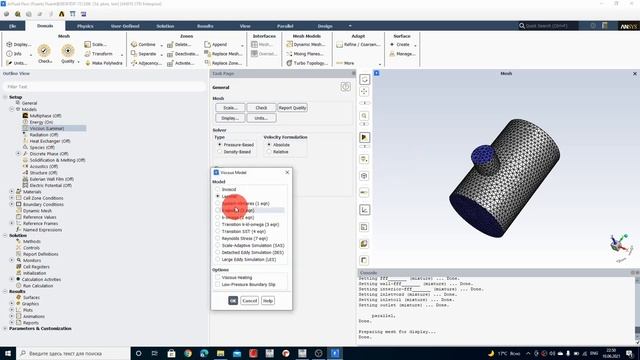640x360 pixels.
Task: Click Cancel in Viscous Model dialog
Action: [x=249, y=301]
